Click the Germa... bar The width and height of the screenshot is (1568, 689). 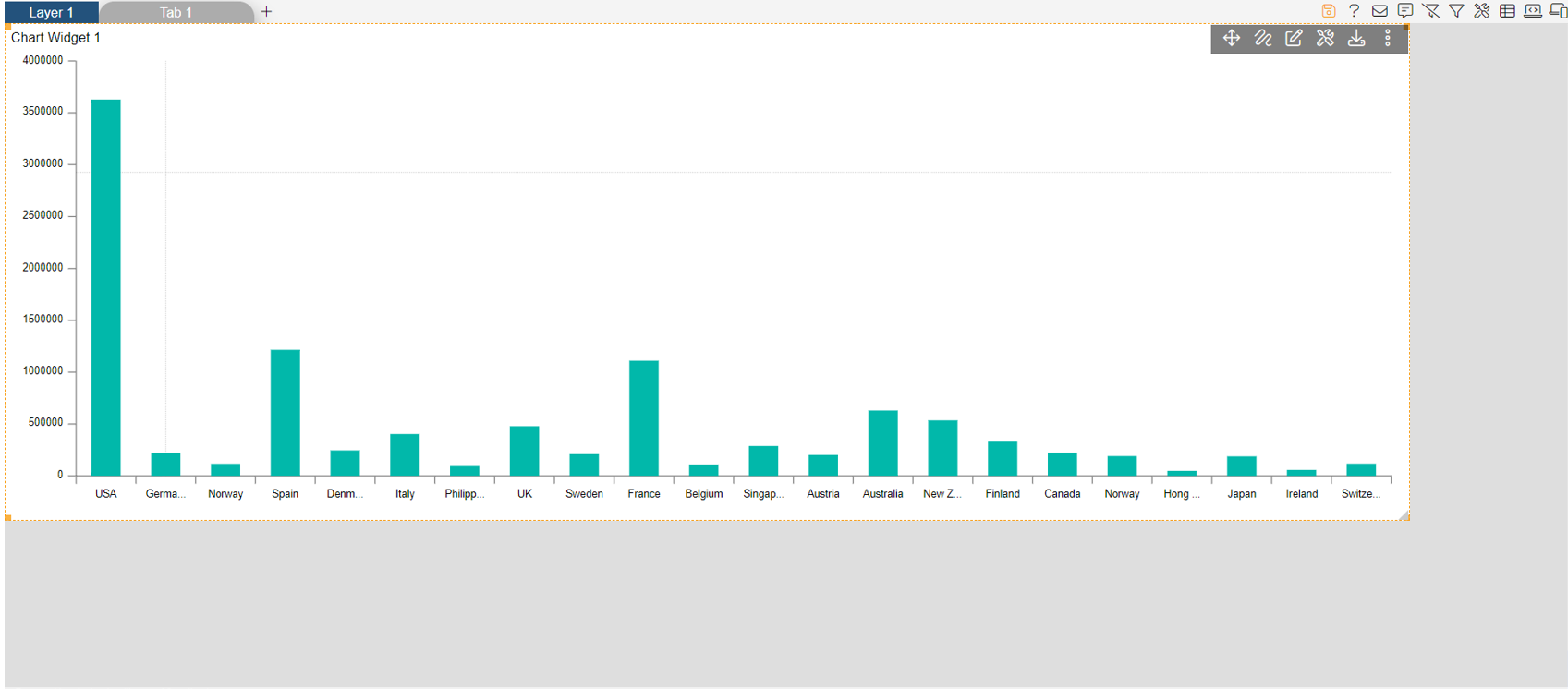pos(165,465)
